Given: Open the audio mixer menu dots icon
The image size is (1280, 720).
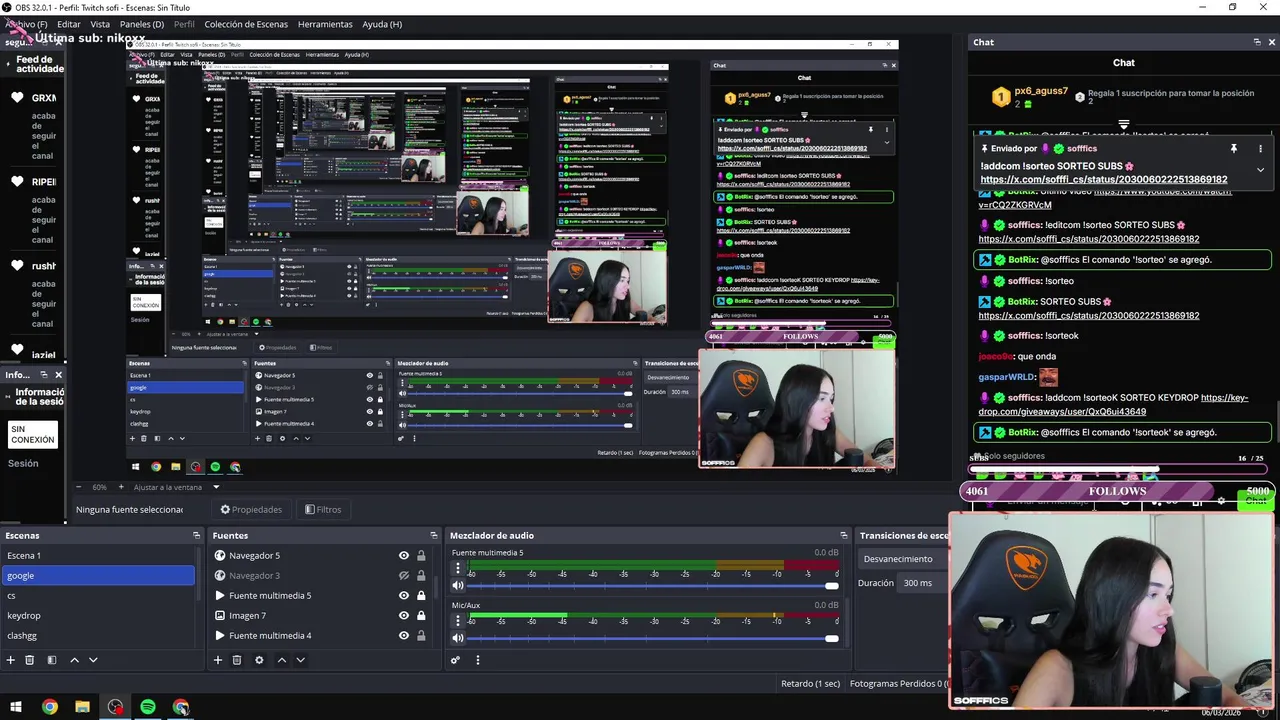Looking at the screenshot, I should coord(477,660).
